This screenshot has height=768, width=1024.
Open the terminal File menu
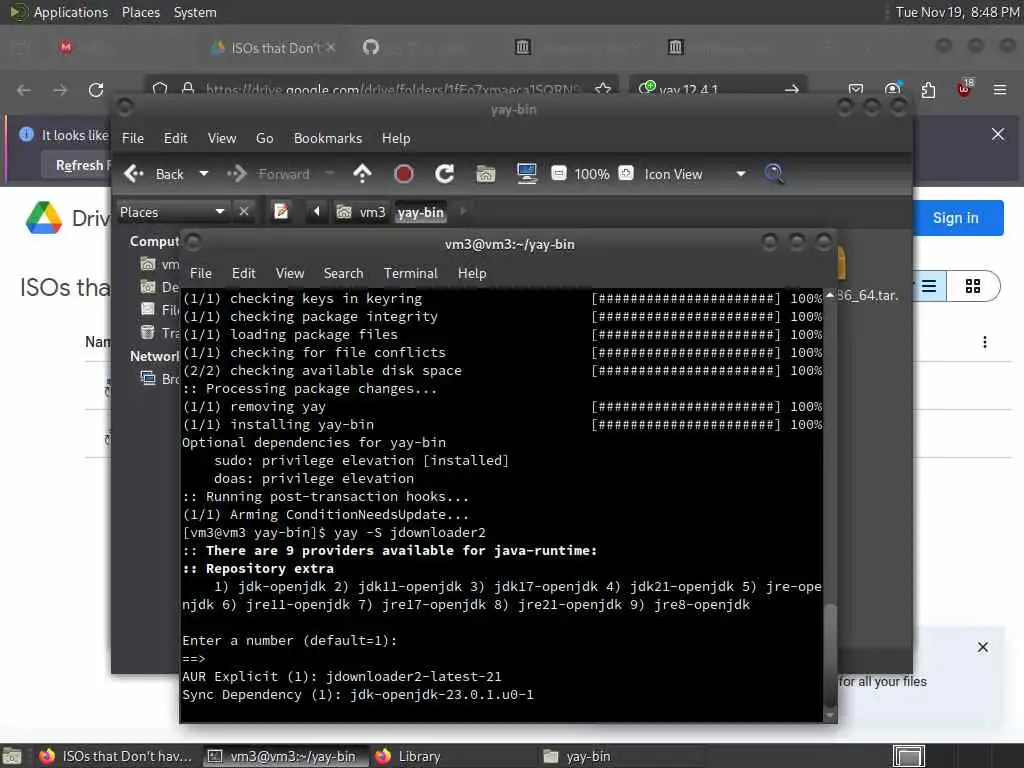(200, 273)
